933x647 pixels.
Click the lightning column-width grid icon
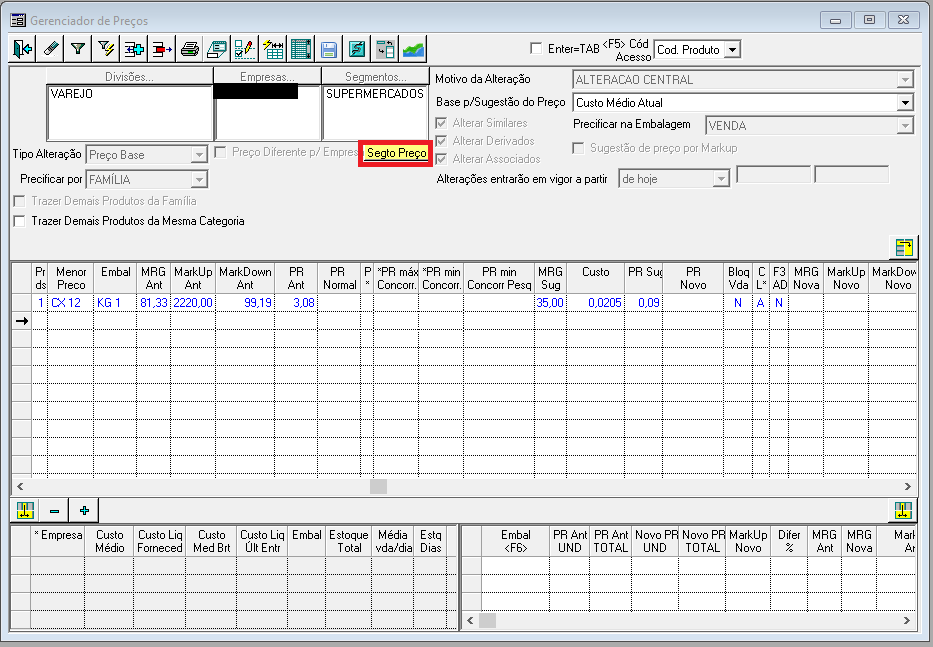(x=273, y=49)
